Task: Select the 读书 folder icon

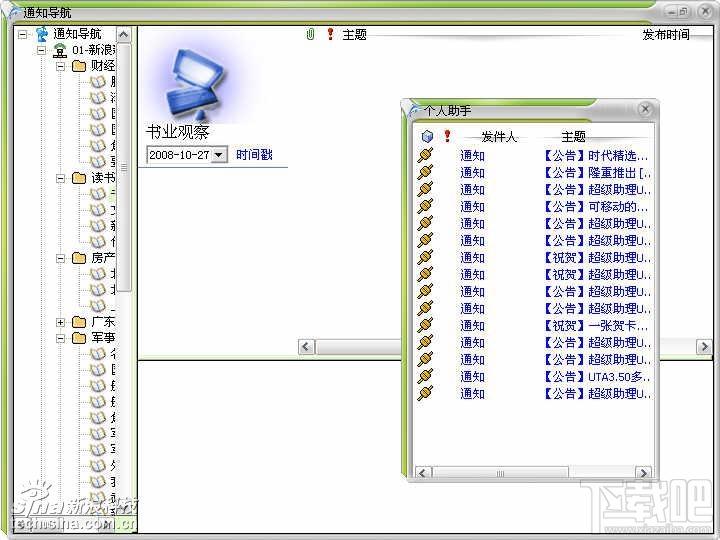Action: coord(79,178)
